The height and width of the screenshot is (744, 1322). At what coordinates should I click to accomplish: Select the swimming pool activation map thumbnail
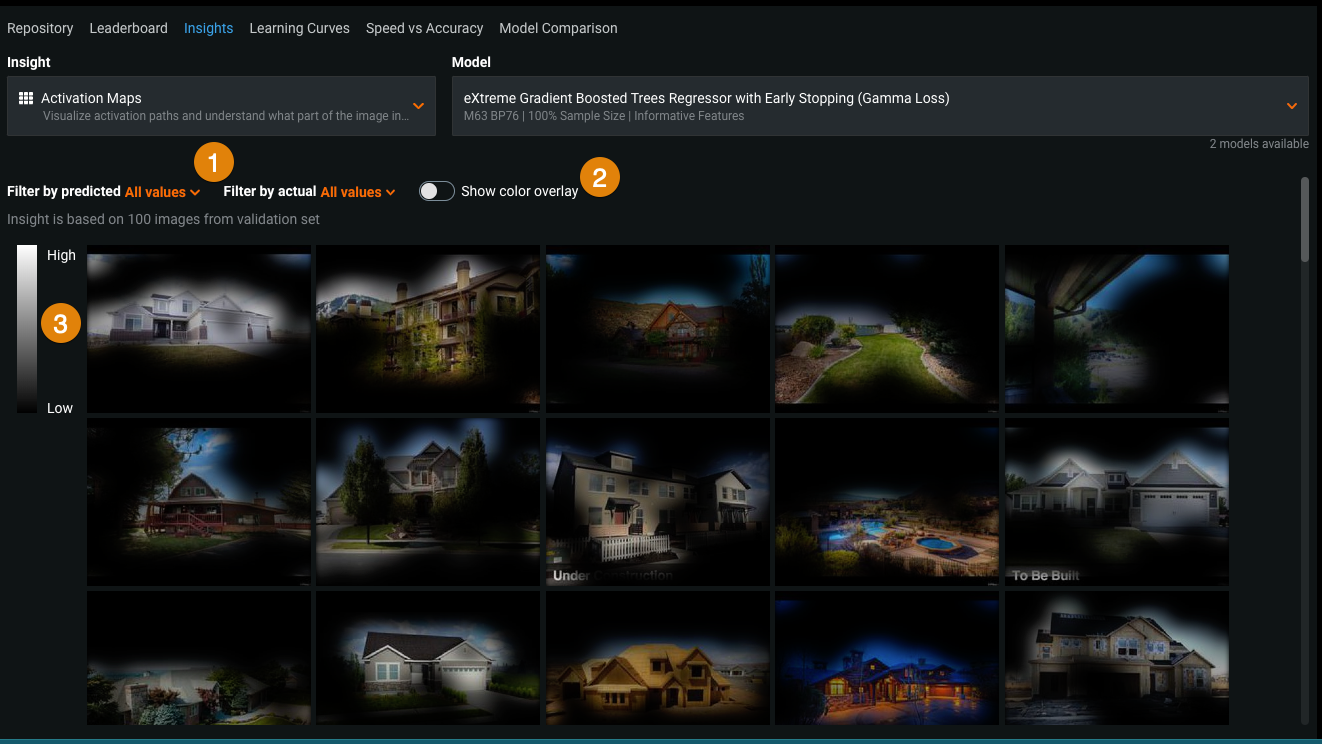tap(886, 502)
